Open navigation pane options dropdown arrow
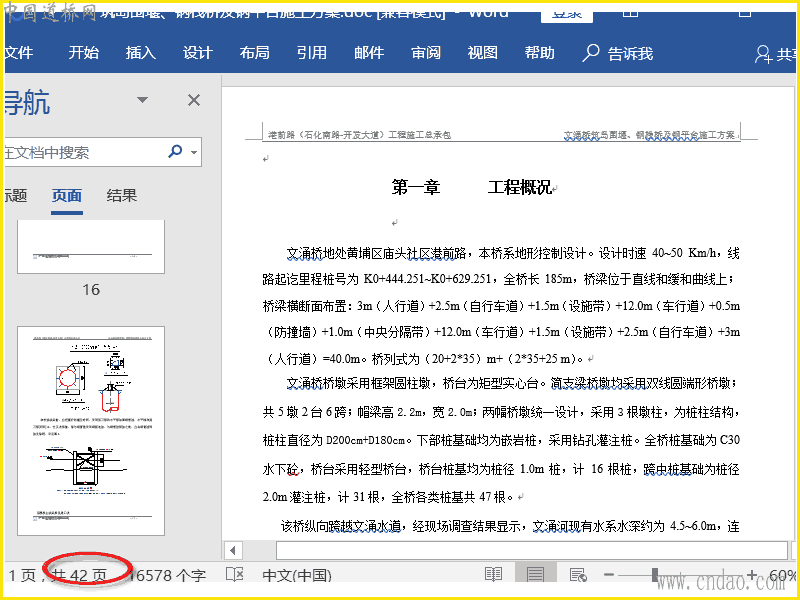Image resolution: width=800 pixels, height=600 pixels. [142, 100]
